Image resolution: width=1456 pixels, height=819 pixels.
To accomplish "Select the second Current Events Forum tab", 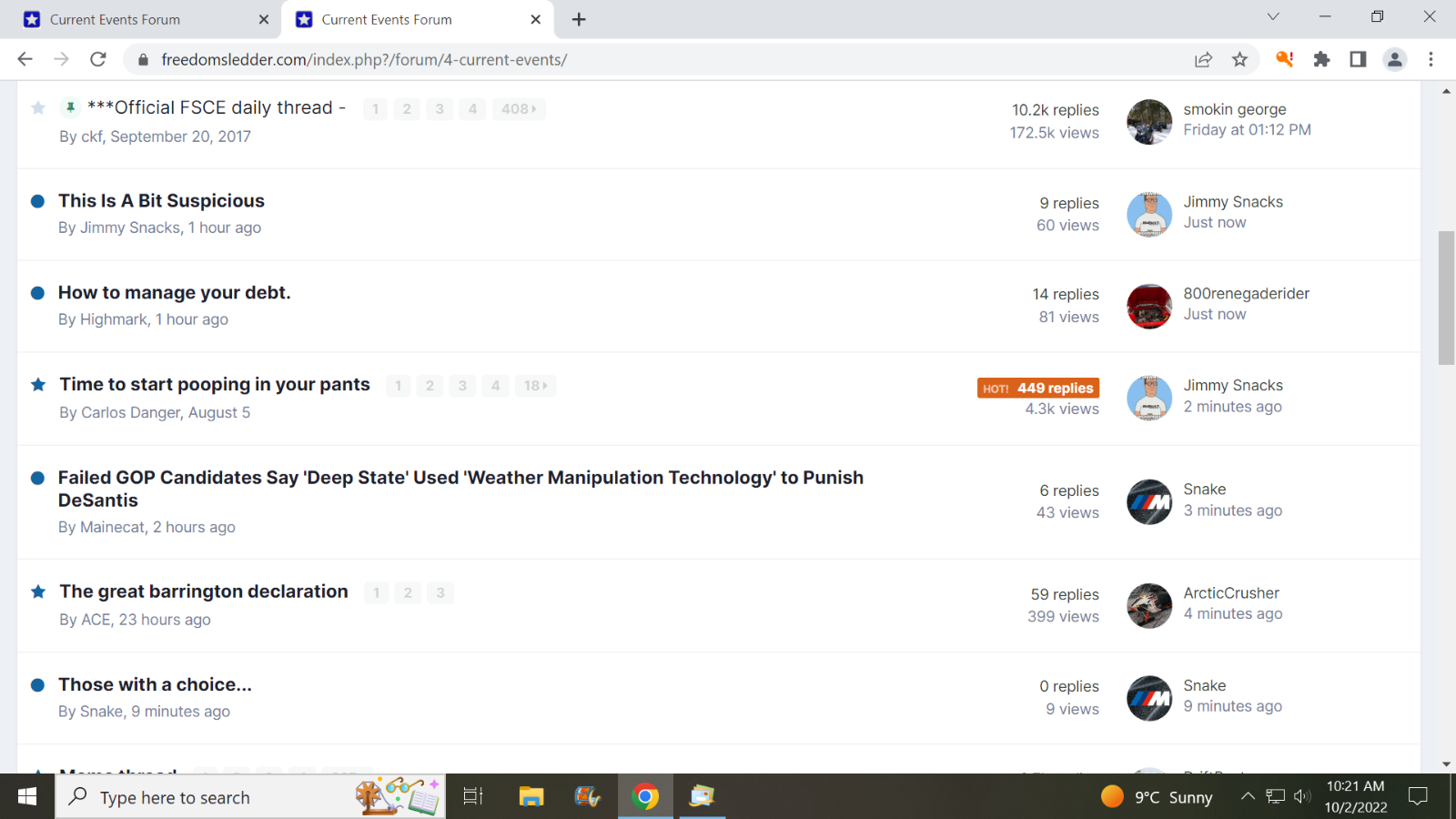I will tap(419, 19).
